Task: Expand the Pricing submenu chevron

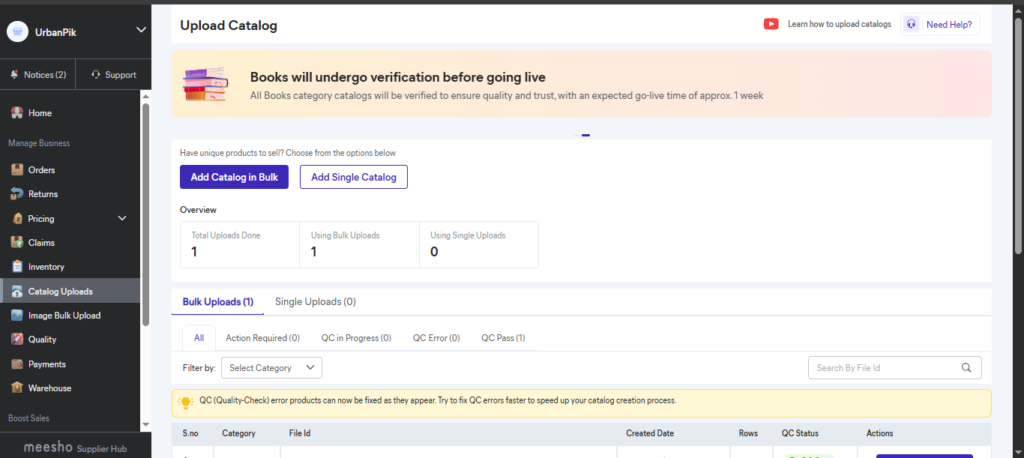Action: click(x=122, y=218)
